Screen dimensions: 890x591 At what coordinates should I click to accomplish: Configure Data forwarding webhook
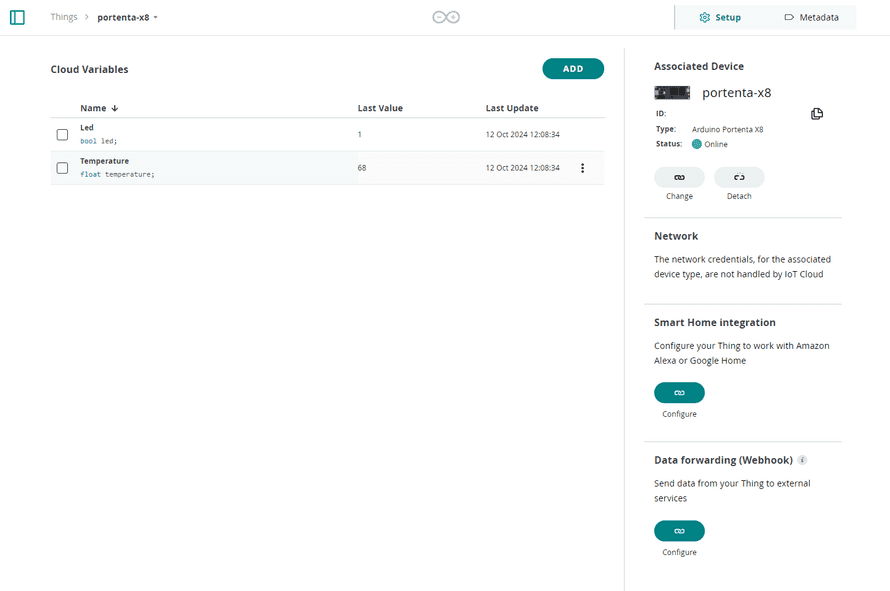pos(679,531)
